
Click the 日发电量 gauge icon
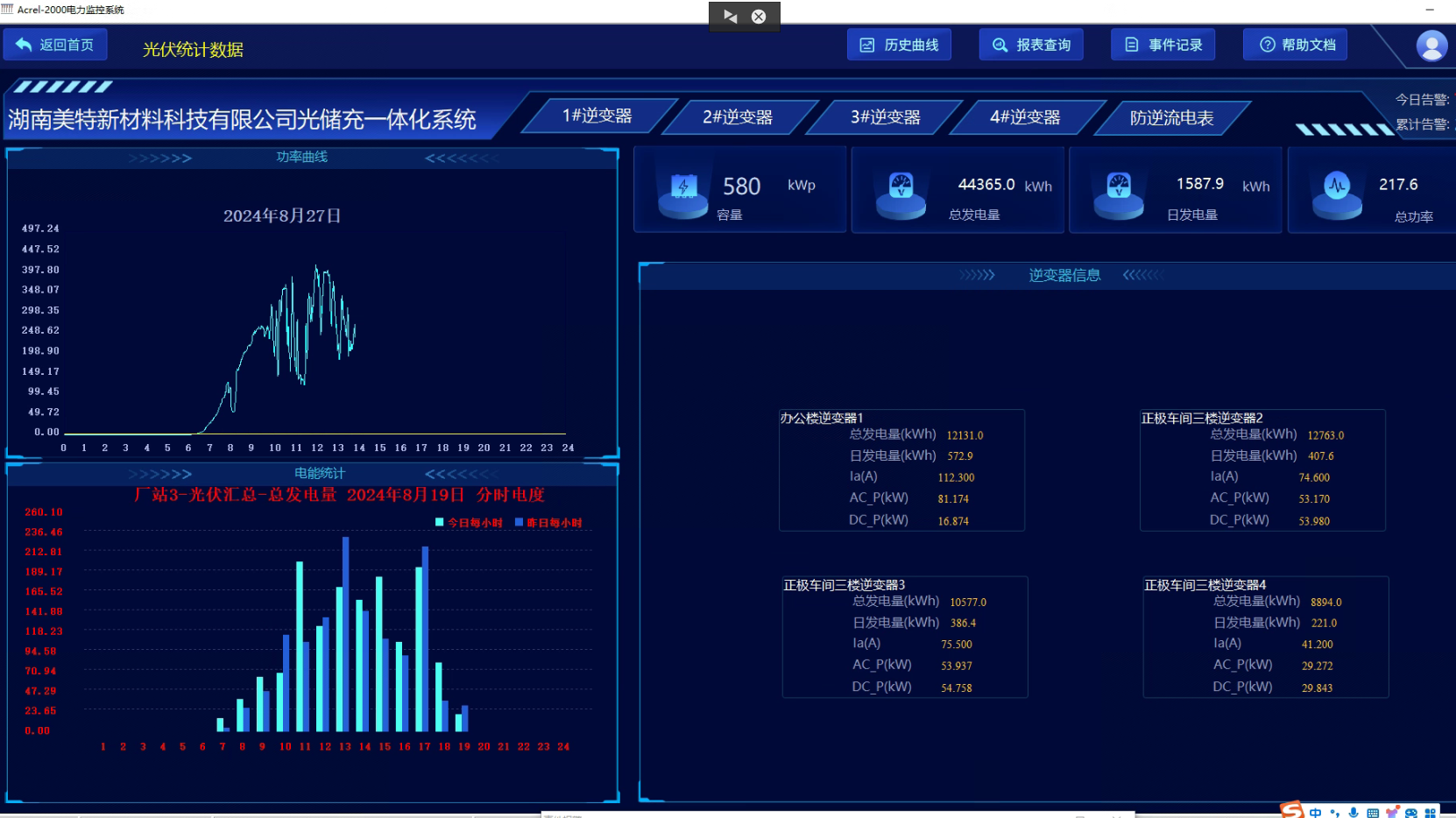tap(1119, 194)
